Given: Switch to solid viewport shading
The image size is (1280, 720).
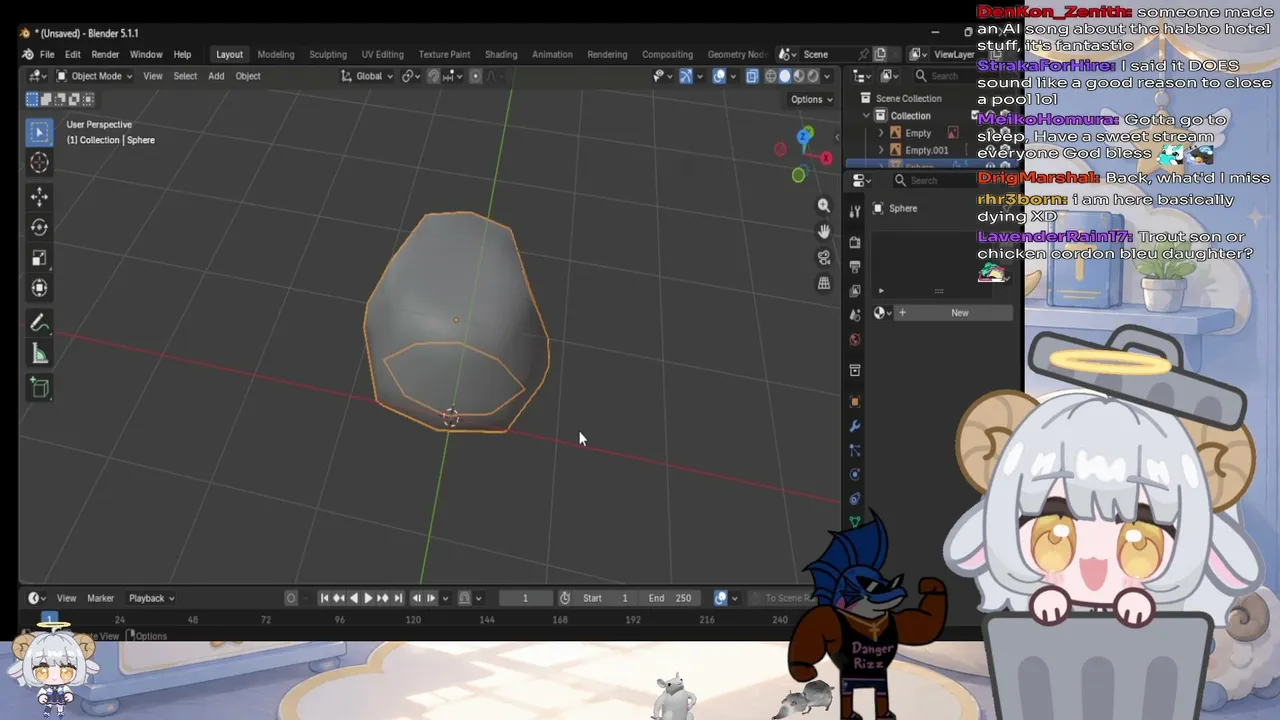Looking at the screenshot, I should tap(785, 76).
